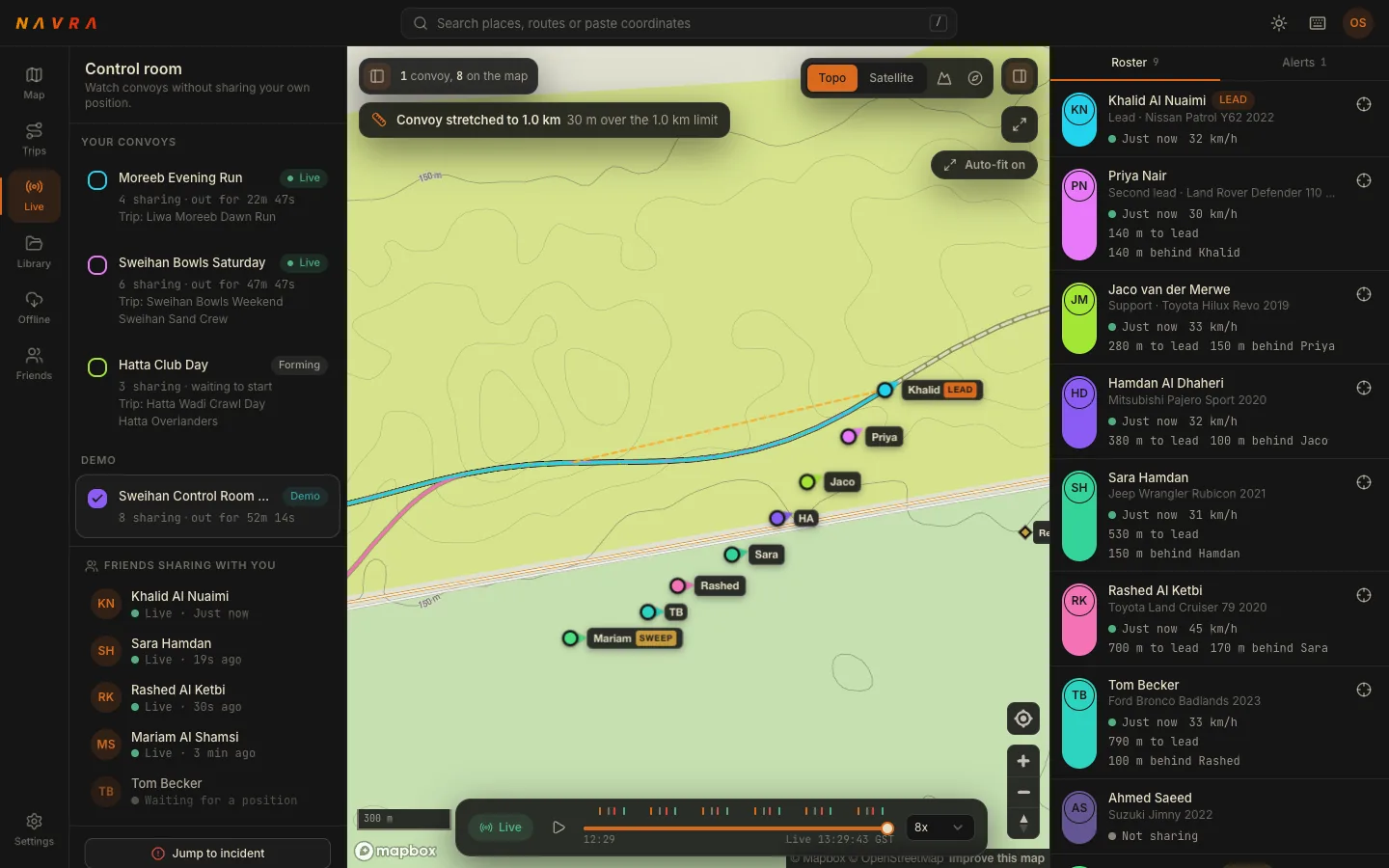This screenshot has height=868, width=1389.
Task: Open the Offline downloads icon
Action: coord(34,299)
